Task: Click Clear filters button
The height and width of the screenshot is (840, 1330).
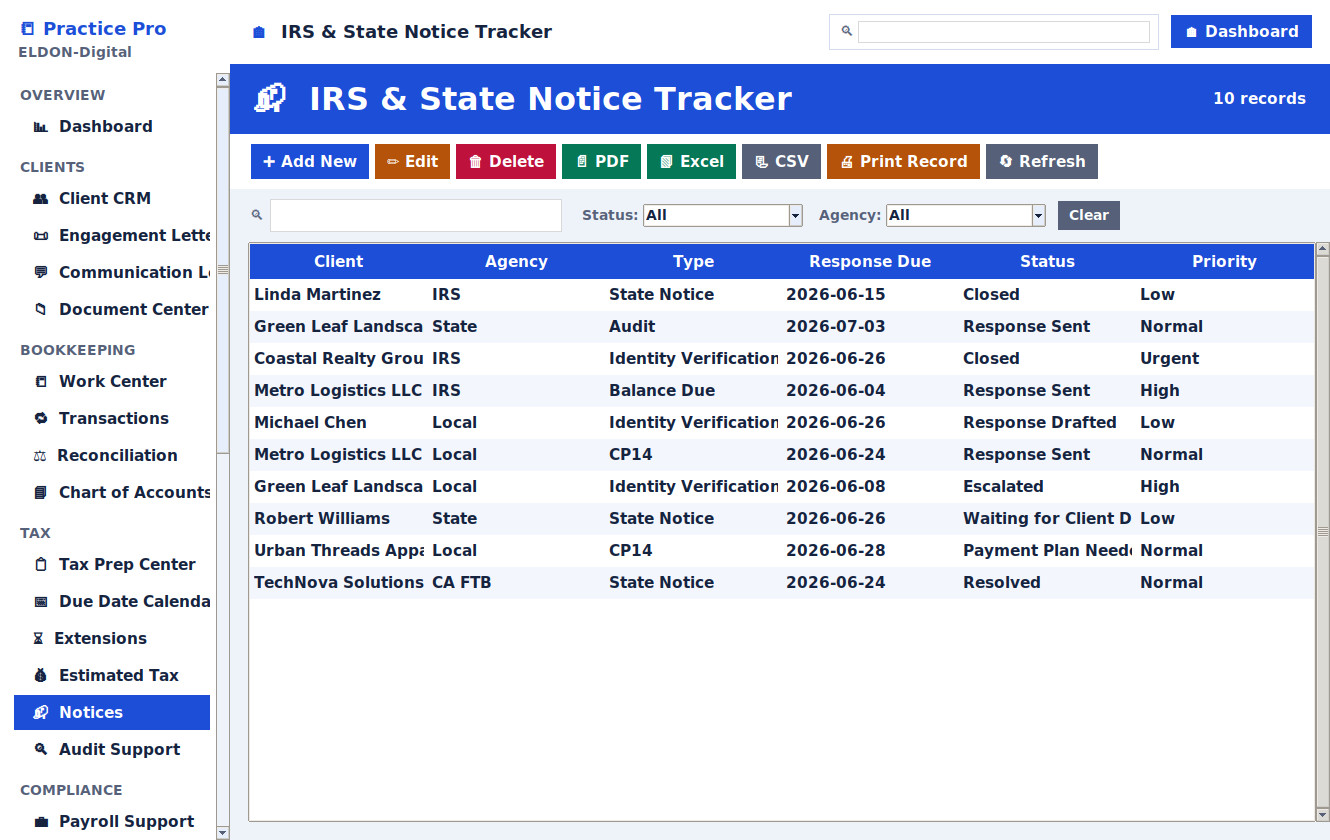Action: point(1089,215)
